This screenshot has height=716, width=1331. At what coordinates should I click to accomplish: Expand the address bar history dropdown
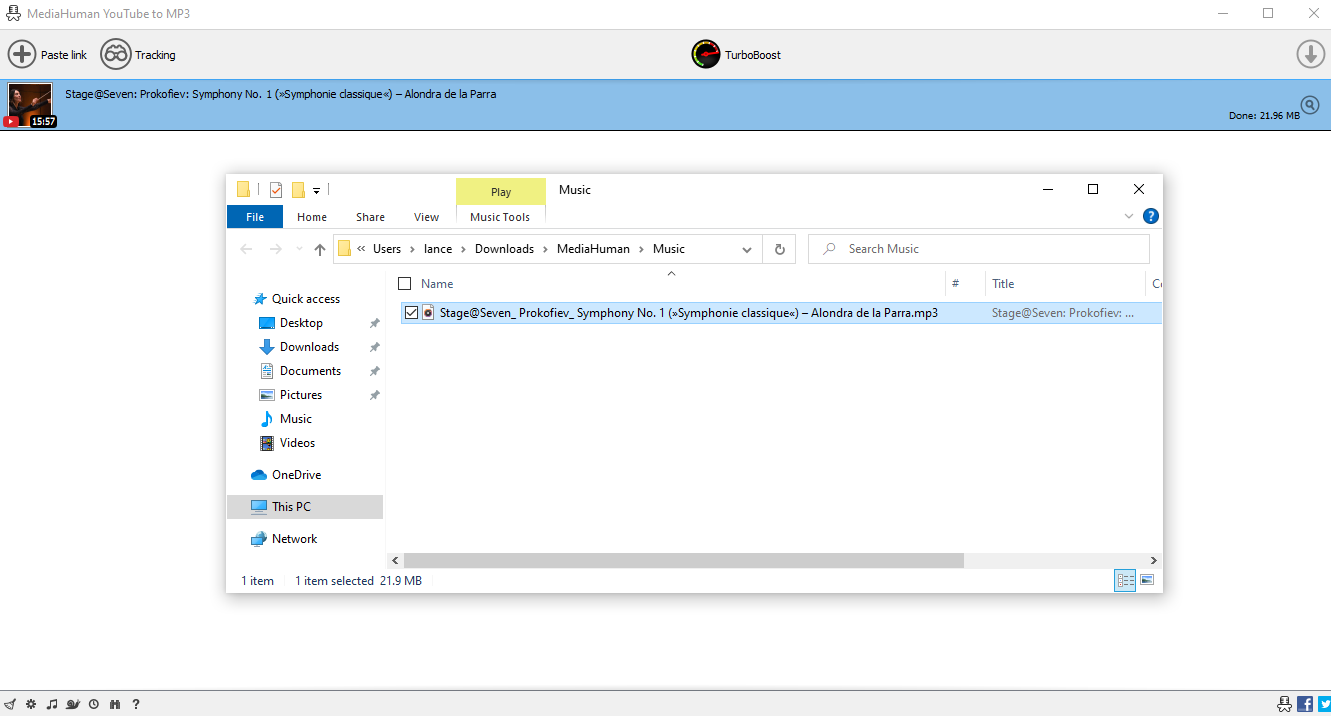coord(747,249)
